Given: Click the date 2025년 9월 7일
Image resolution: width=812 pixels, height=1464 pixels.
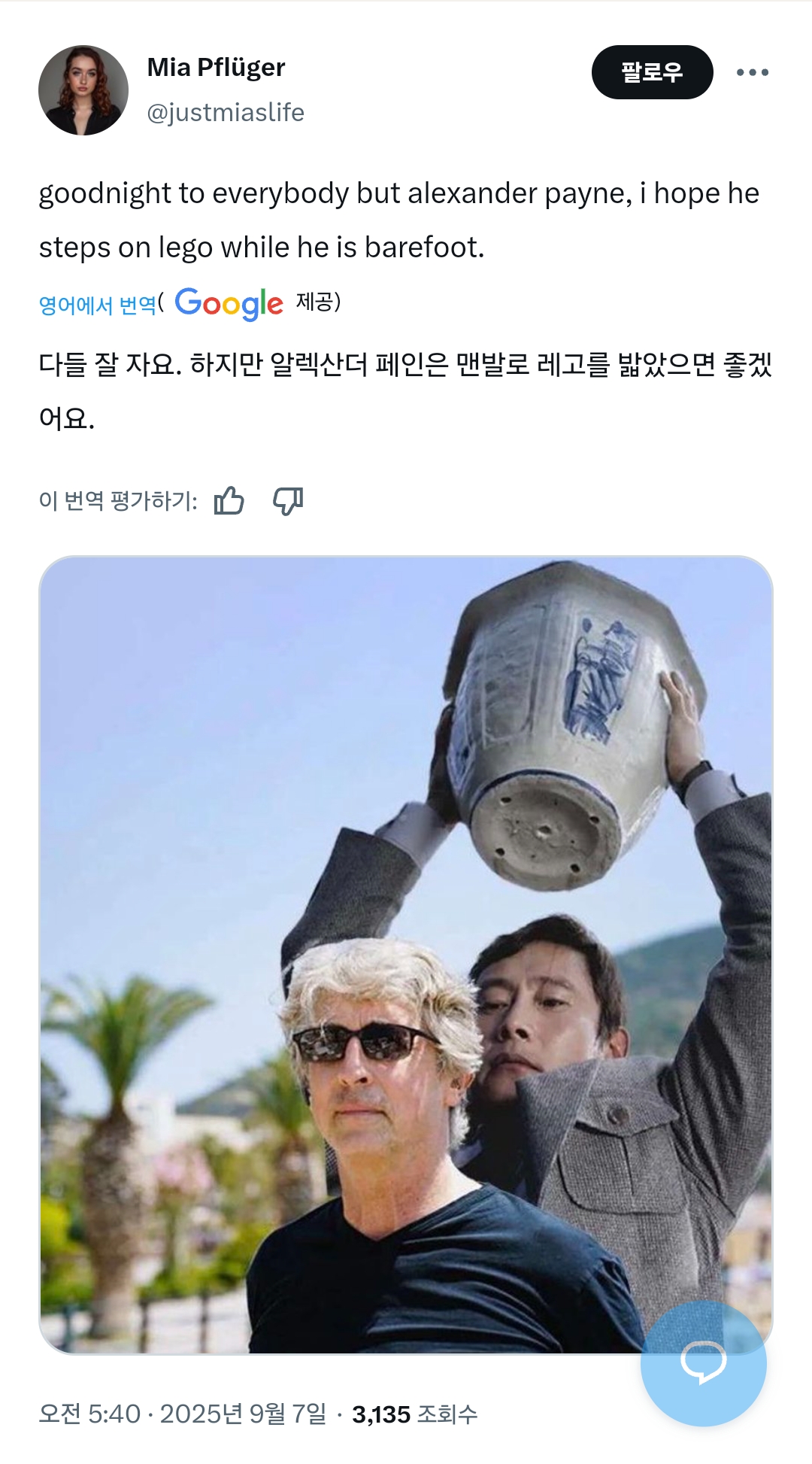Looking at the screenshot, I should point(243,1414).
